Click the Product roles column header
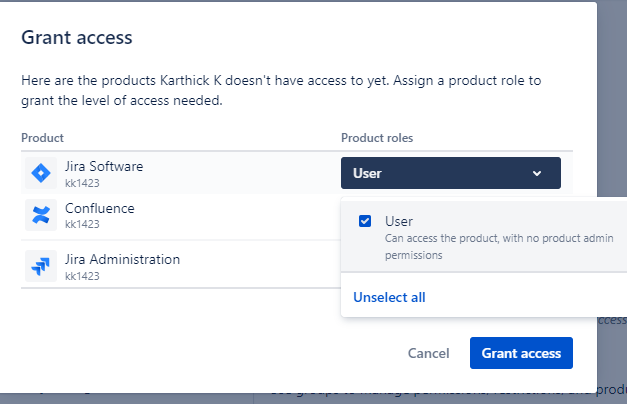The width and height of the screenshot is (627, 404). [377, 137]
